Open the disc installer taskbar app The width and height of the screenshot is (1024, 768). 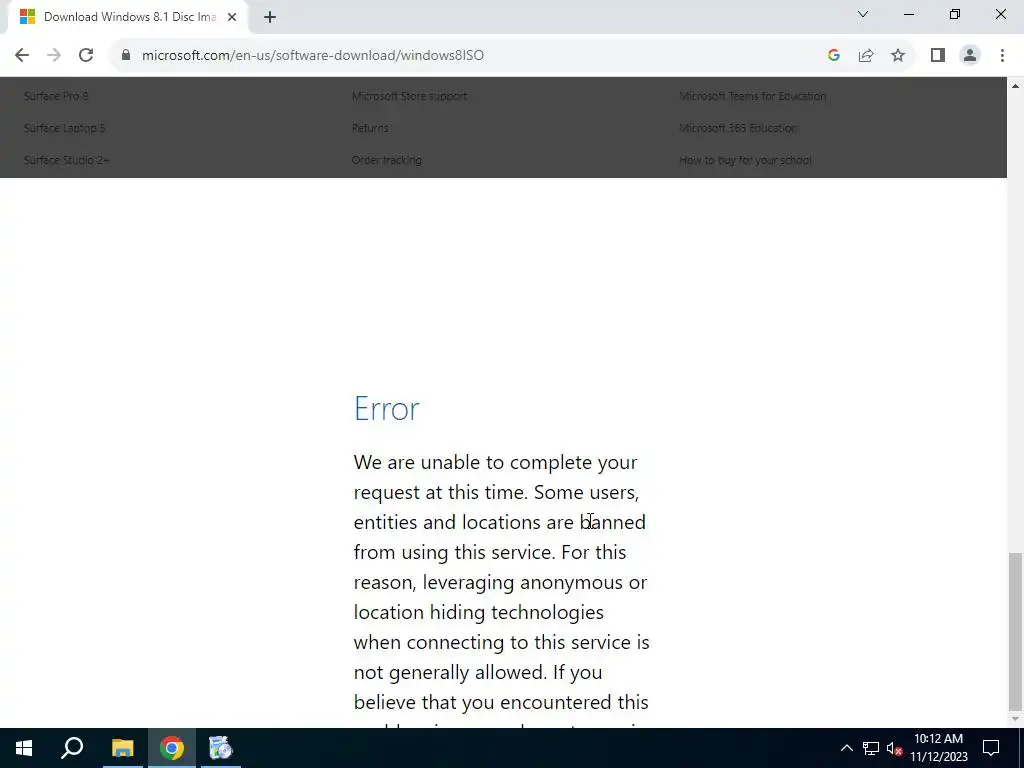221,748
